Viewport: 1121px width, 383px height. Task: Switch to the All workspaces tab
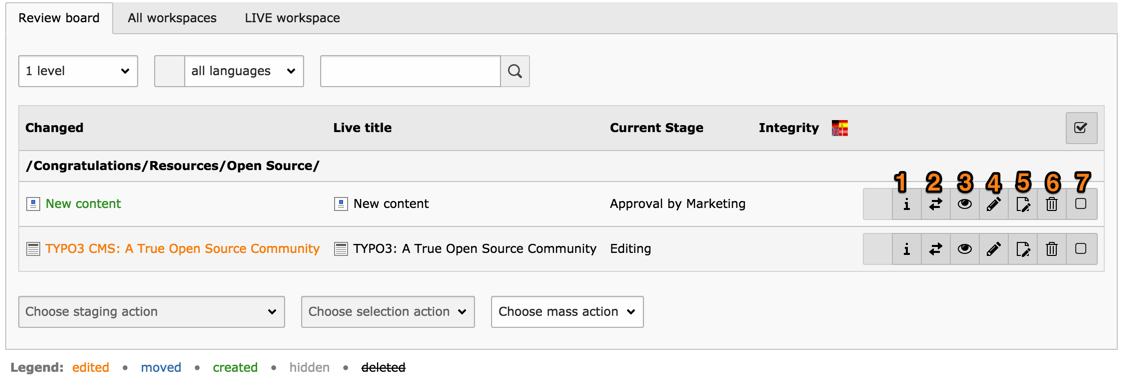tap(172, 18)
